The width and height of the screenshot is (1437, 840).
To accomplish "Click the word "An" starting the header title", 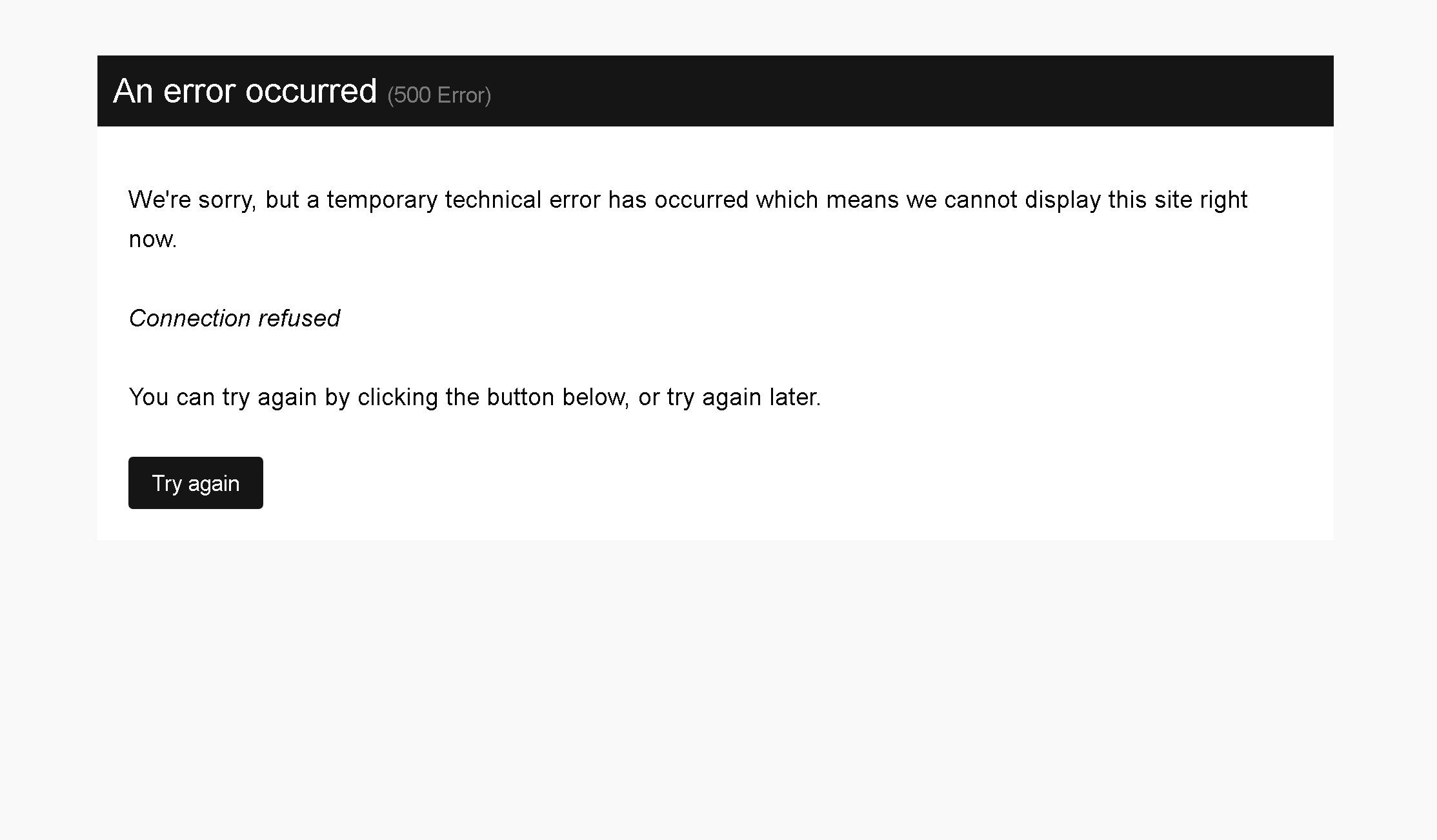I will point(133,91).
